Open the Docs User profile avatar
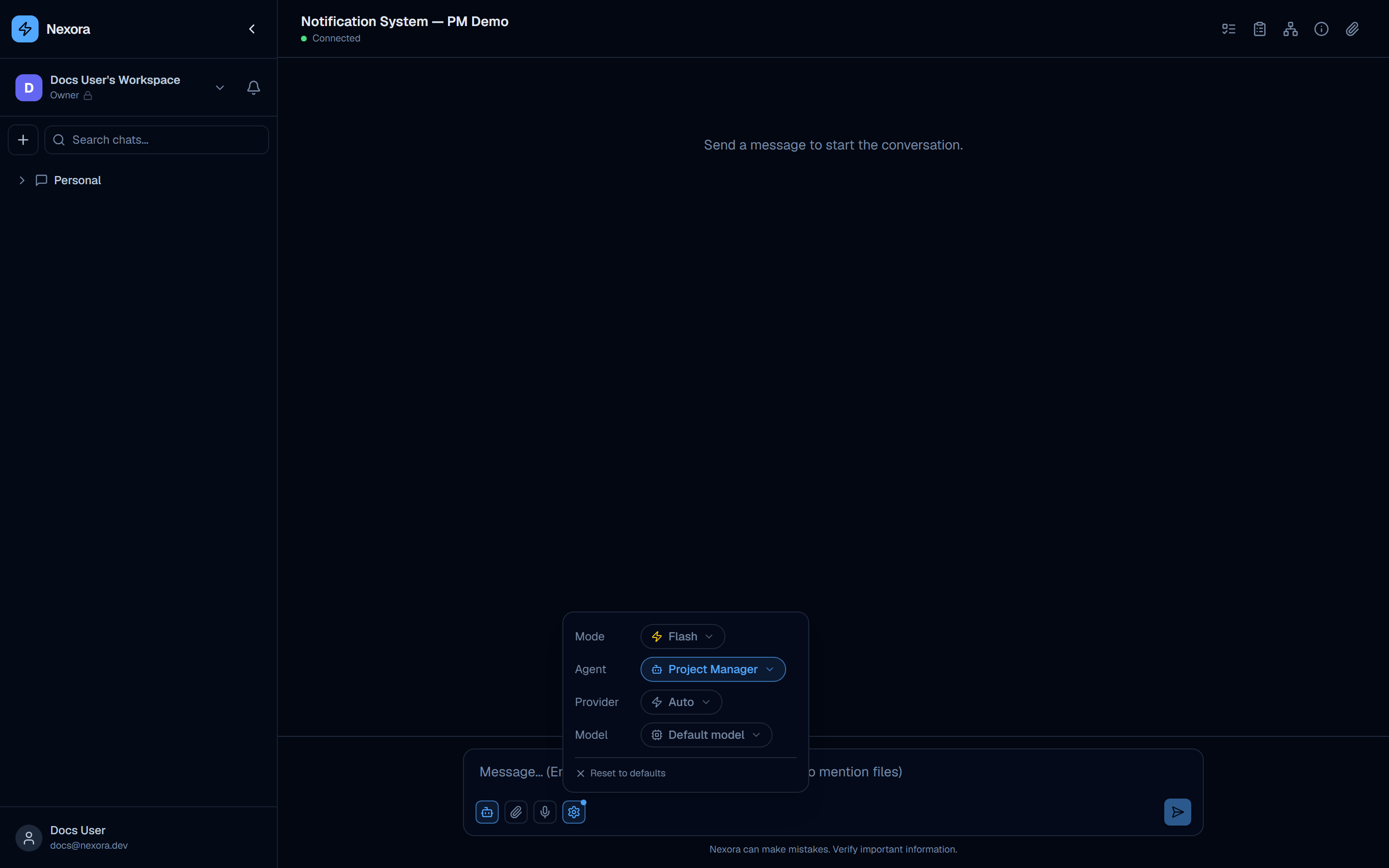 pyautogui.click(x=29, y=838)
